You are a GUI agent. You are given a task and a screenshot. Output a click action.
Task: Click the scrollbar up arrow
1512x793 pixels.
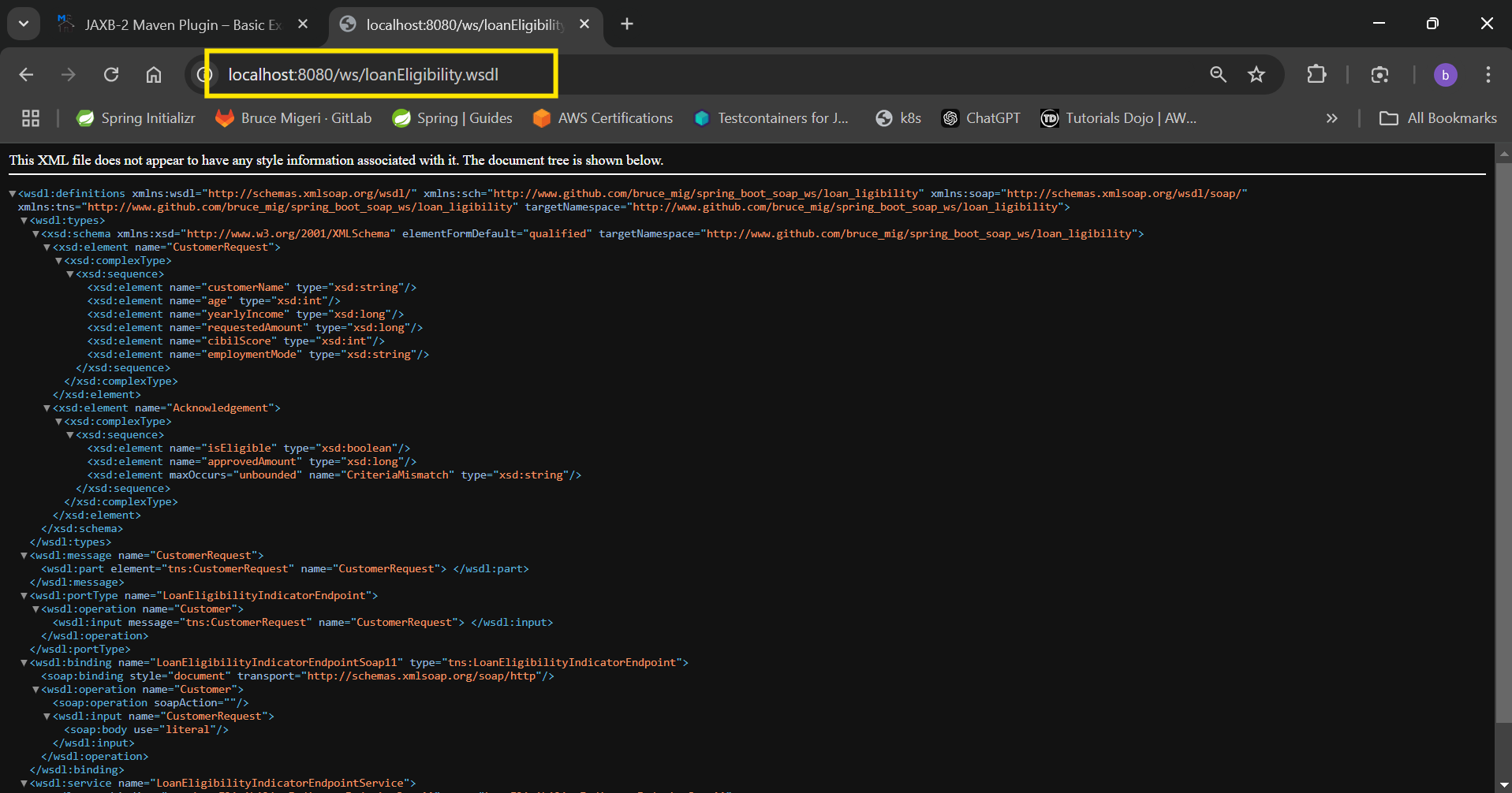(1503, 153)
